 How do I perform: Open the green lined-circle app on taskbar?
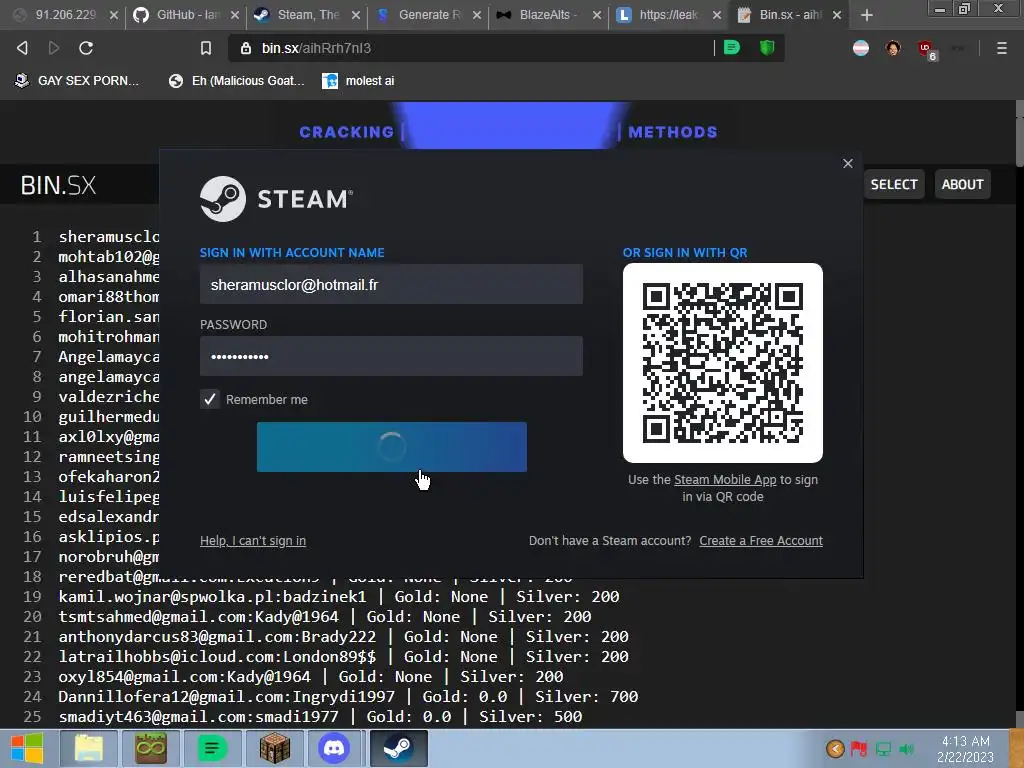pyautogui.click(x=212, y=748)
